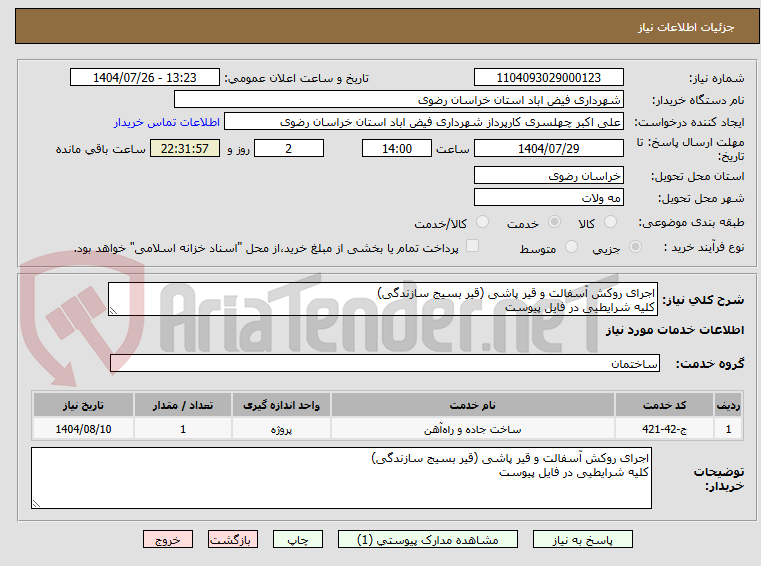
Task: Click the resize handle of توضیحات خریدار textarea
Action: point(36,503)
